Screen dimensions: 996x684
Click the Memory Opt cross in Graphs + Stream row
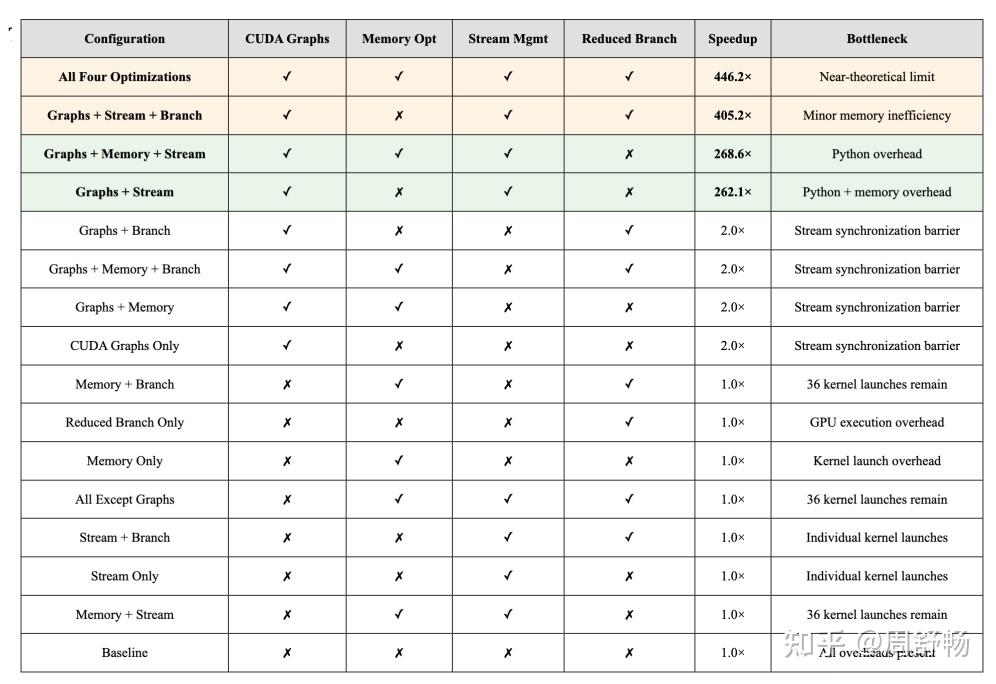point(399,192)
